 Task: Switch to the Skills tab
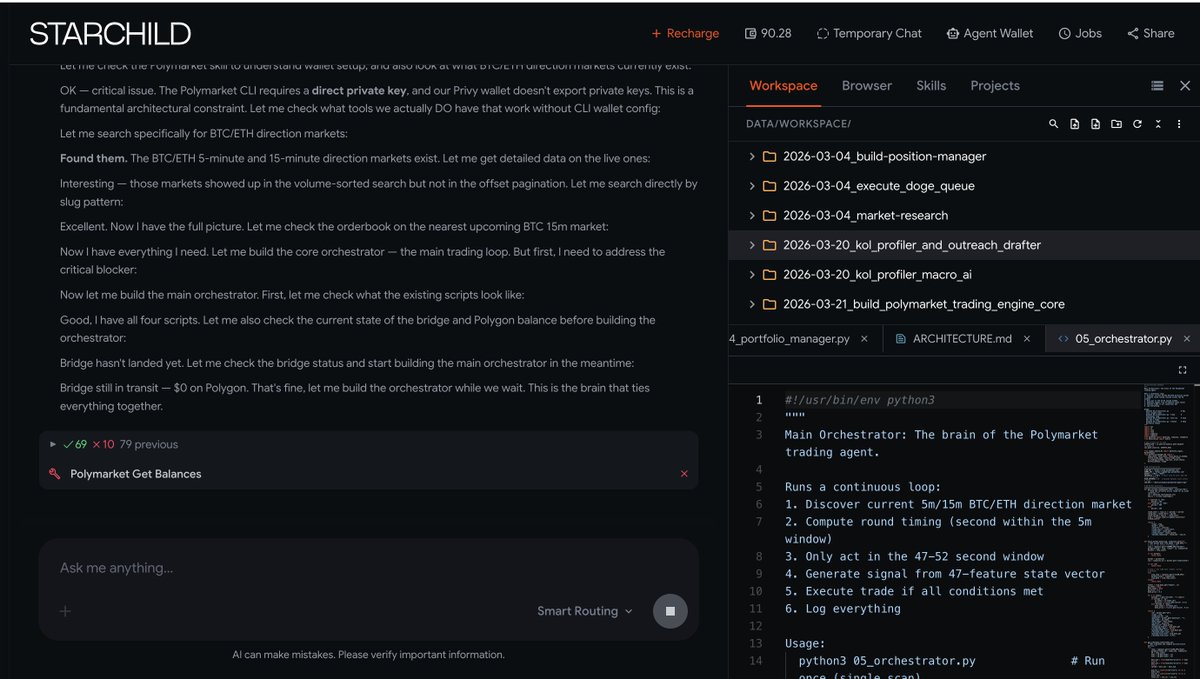click(x=931, y=86)
